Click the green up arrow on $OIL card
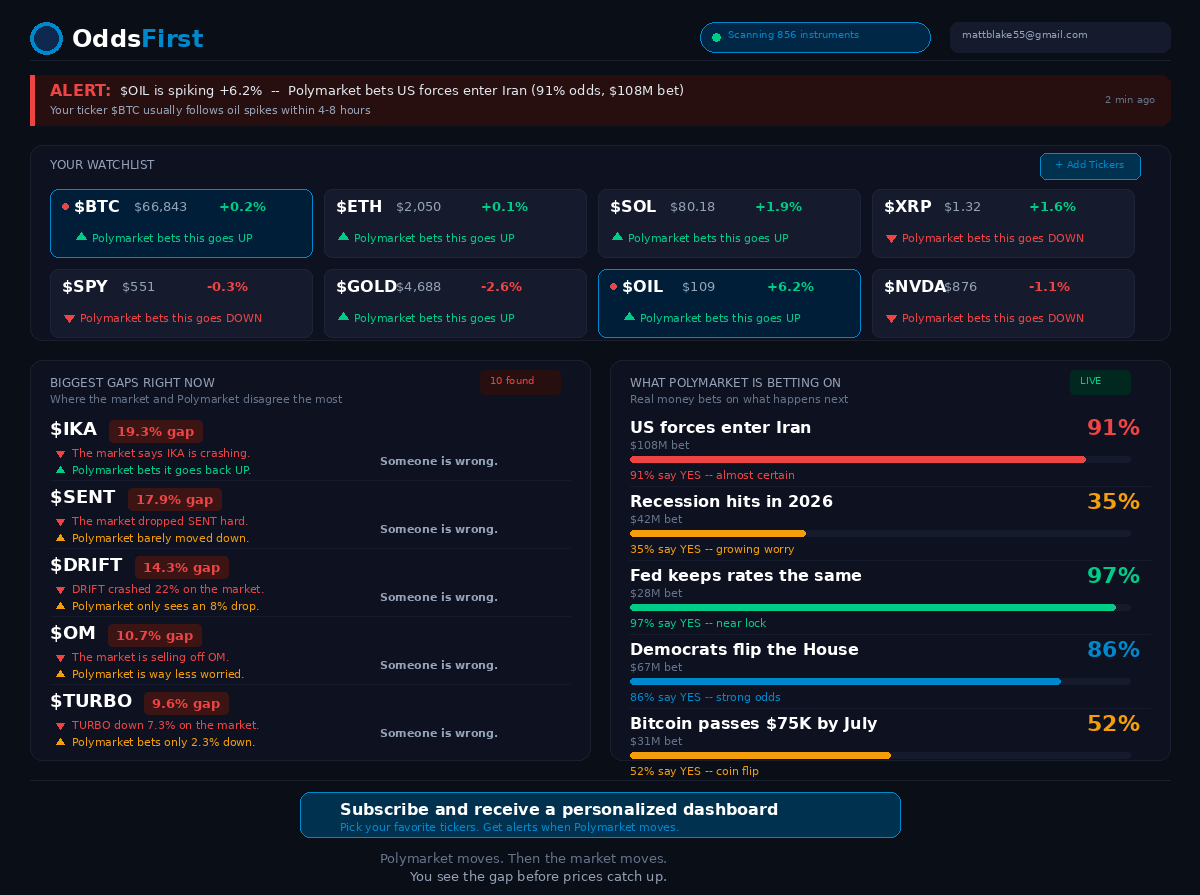1200x895 pixels. pyautogui.click(x=630, y=317)
